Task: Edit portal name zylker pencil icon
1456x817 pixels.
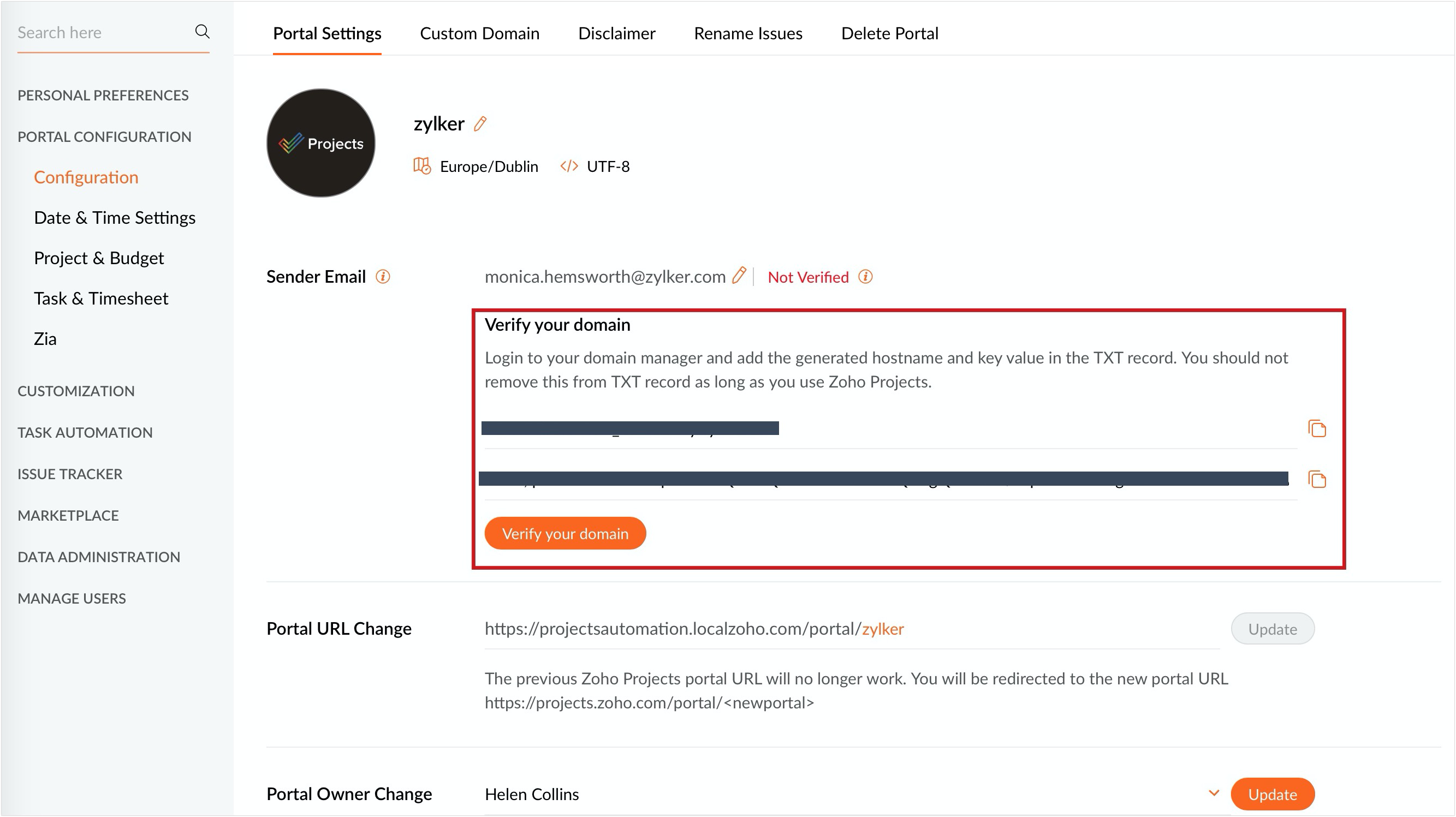Action: pos(480,124)
